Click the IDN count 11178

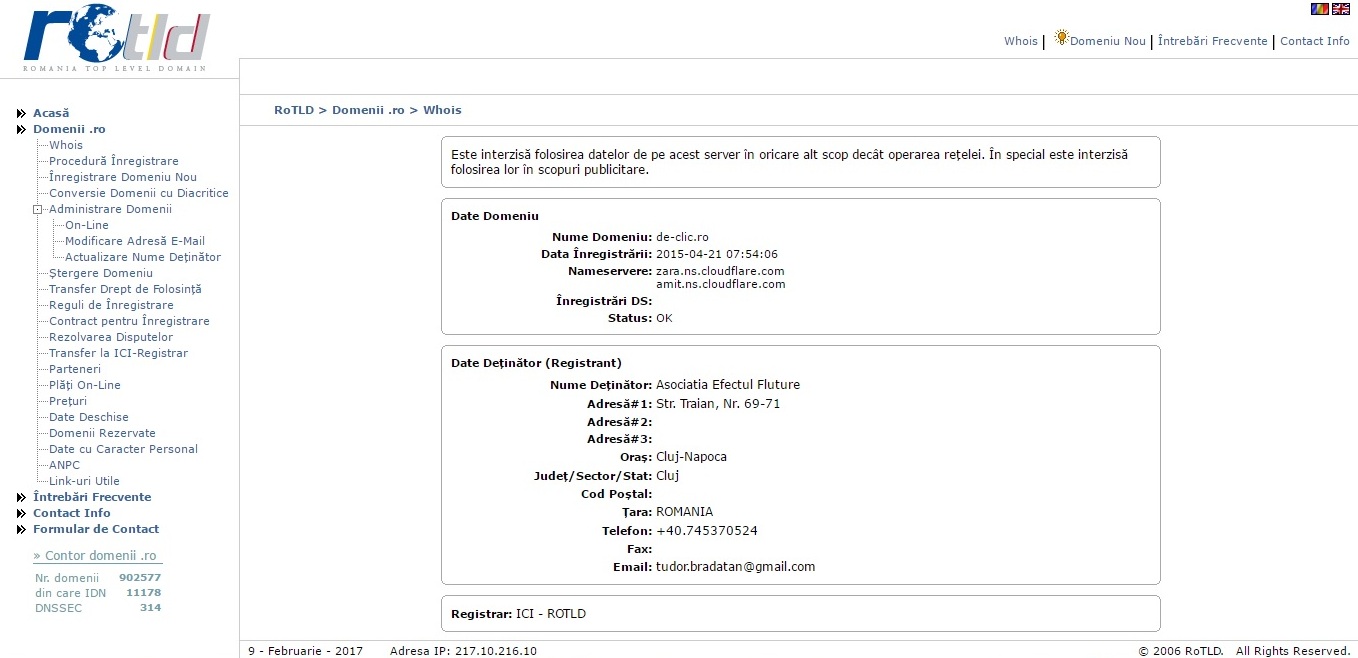143,594
